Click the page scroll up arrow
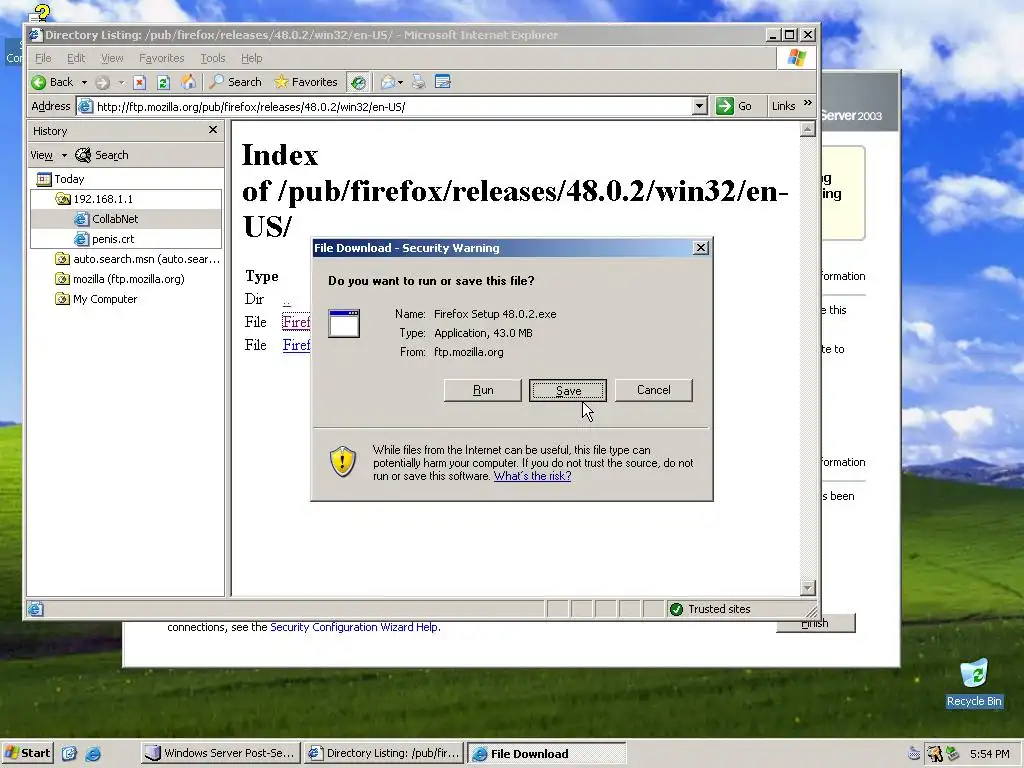This screenshot has height=768, width=1024. click(808, 129)
